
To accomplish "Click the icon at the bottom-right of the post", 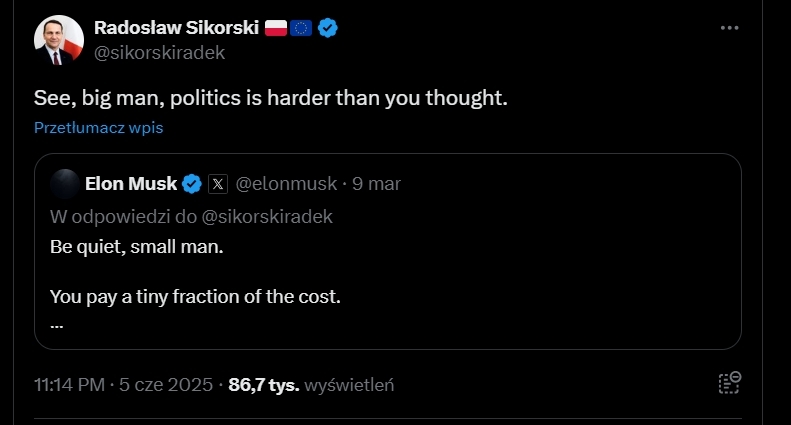I will 729,383.
